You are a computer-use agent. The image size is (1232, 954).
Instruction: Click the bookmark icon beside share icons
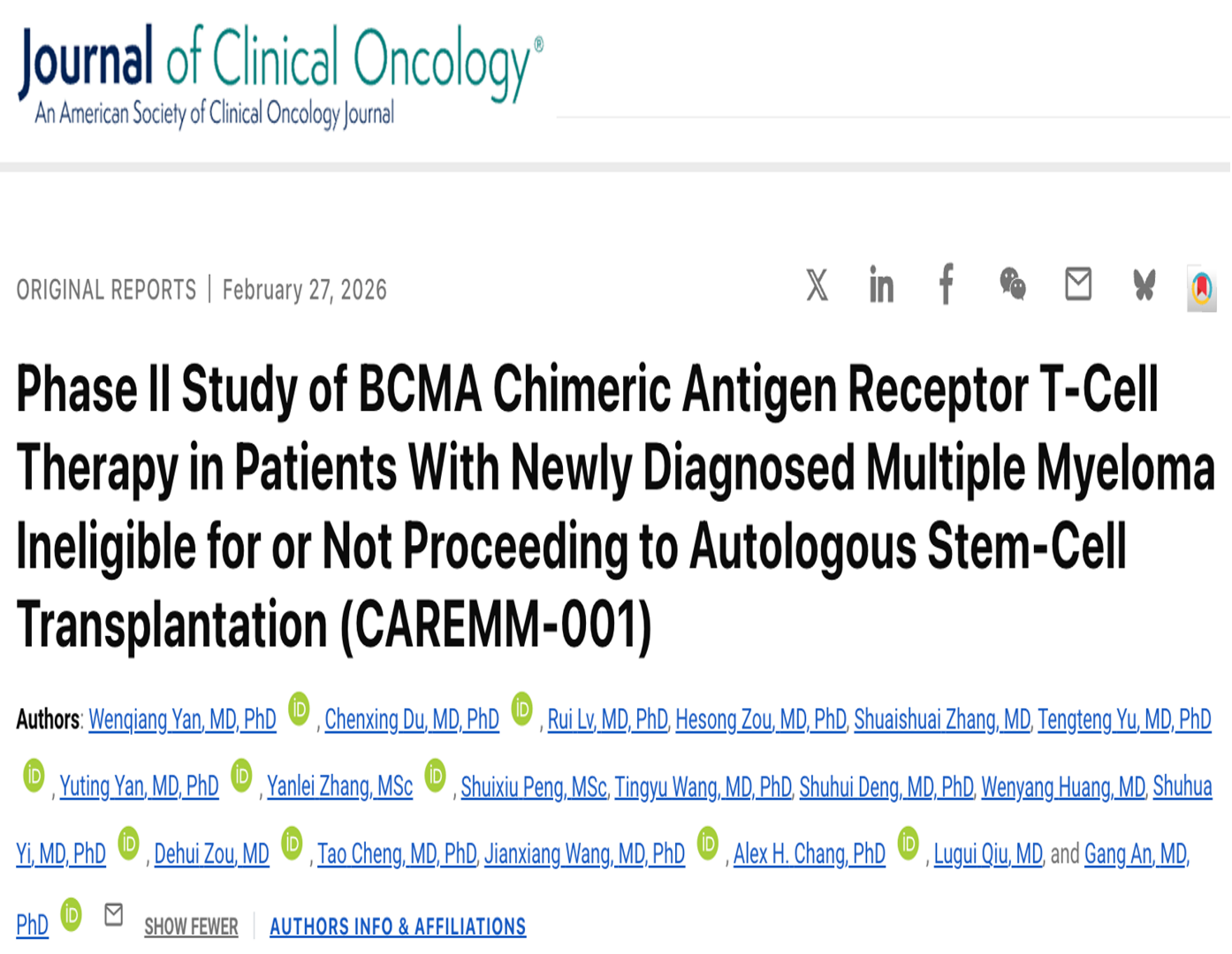[1202, 288]
